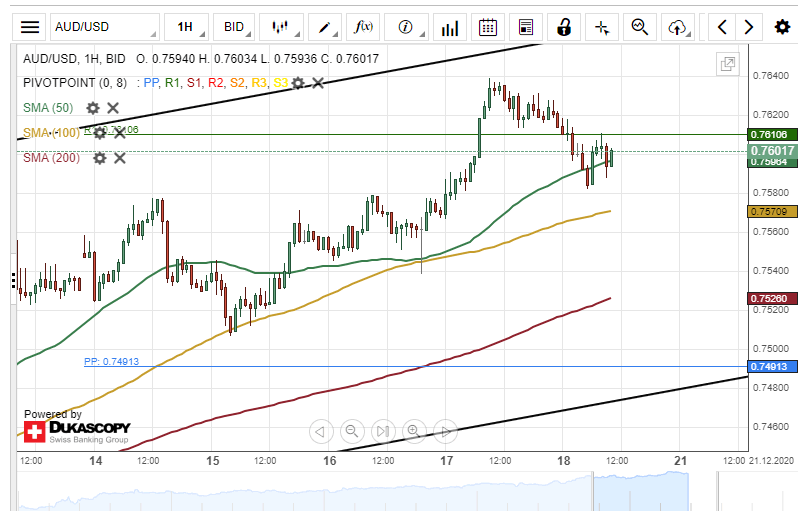Click the cloud upload icon
The width and height of the screenshot is (807, 521).
pyautogui.click(x=678, y=27)
